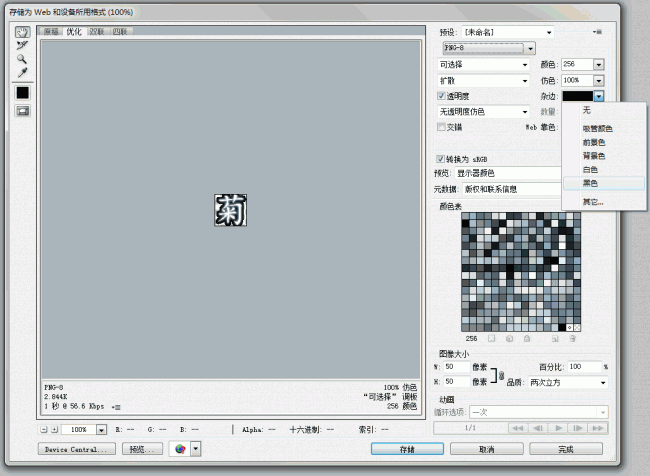Click the zoom out minus button
650x476 pixels.
44,430
